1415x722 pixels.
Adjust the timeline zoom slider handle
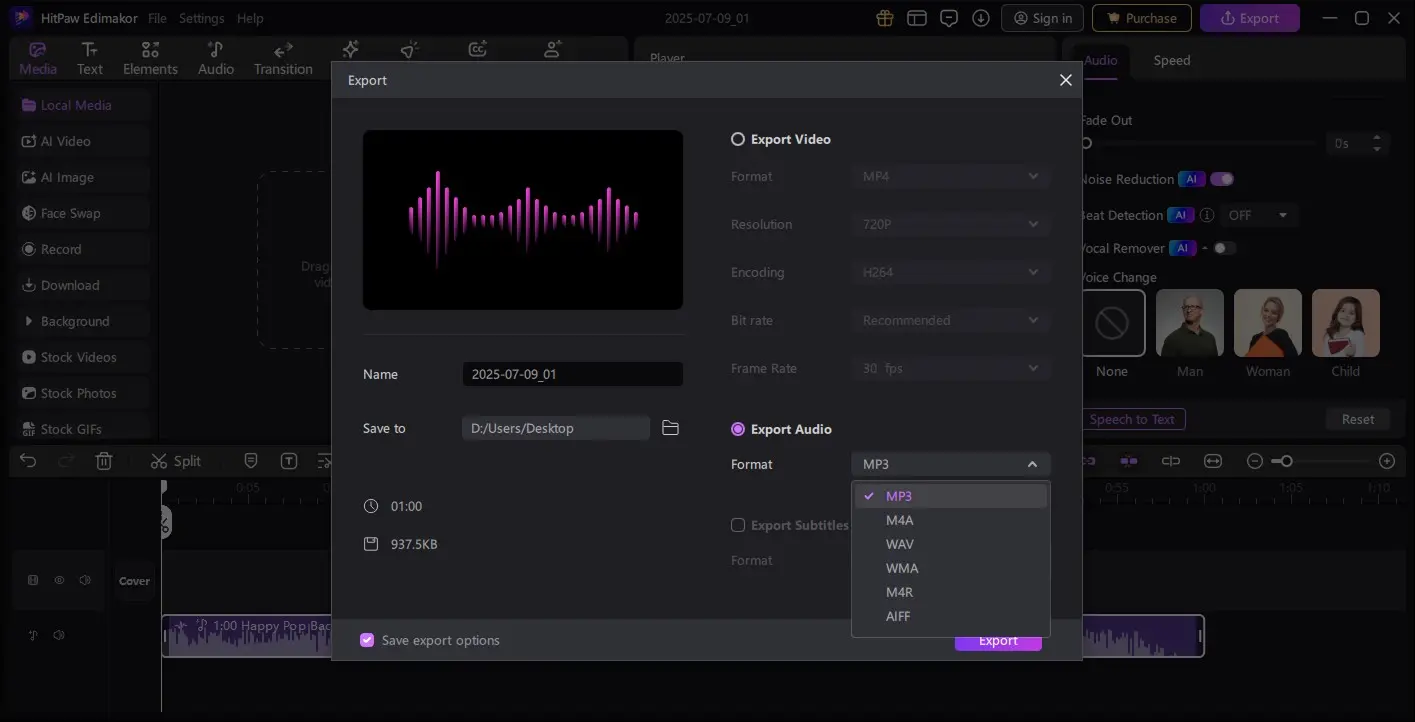pyautogui.click(x=1286, y=461)
